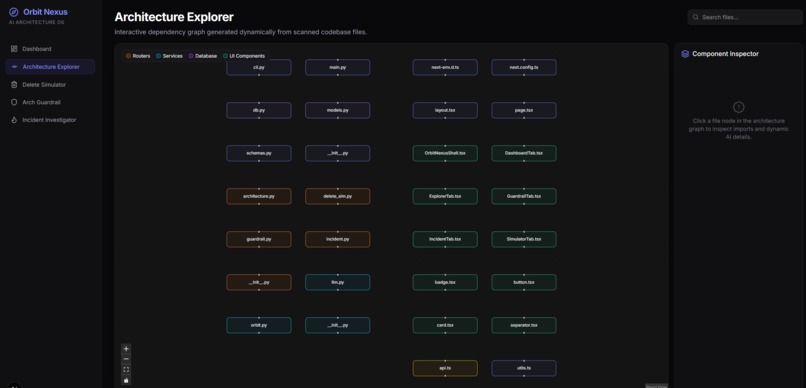Select the badge.tsx node
The image size is (806, 388).
(445, 282)
